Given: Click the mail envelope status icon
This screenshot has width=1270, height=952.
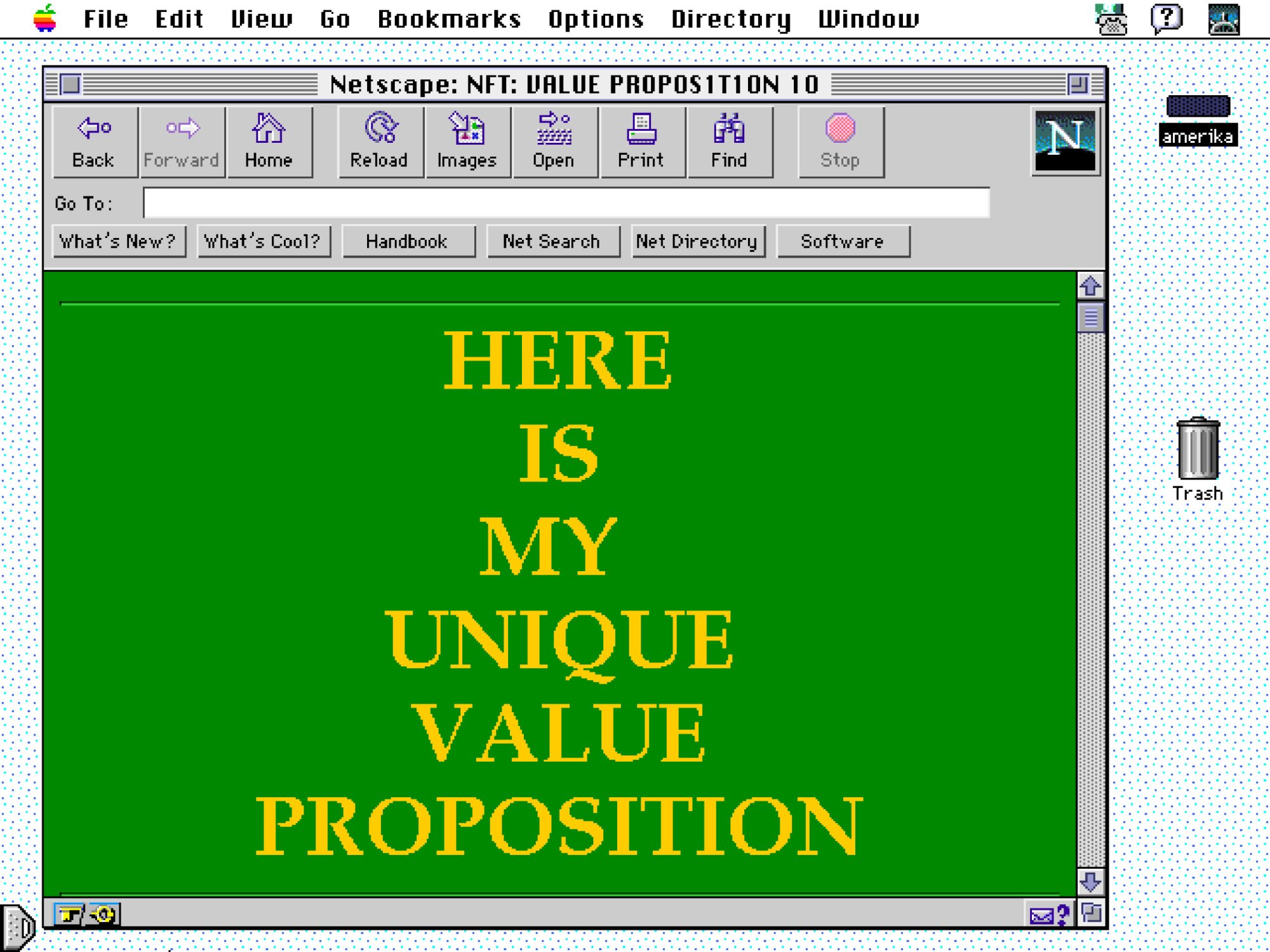Looking at the screenshot, I should [x=1043, y=915].
